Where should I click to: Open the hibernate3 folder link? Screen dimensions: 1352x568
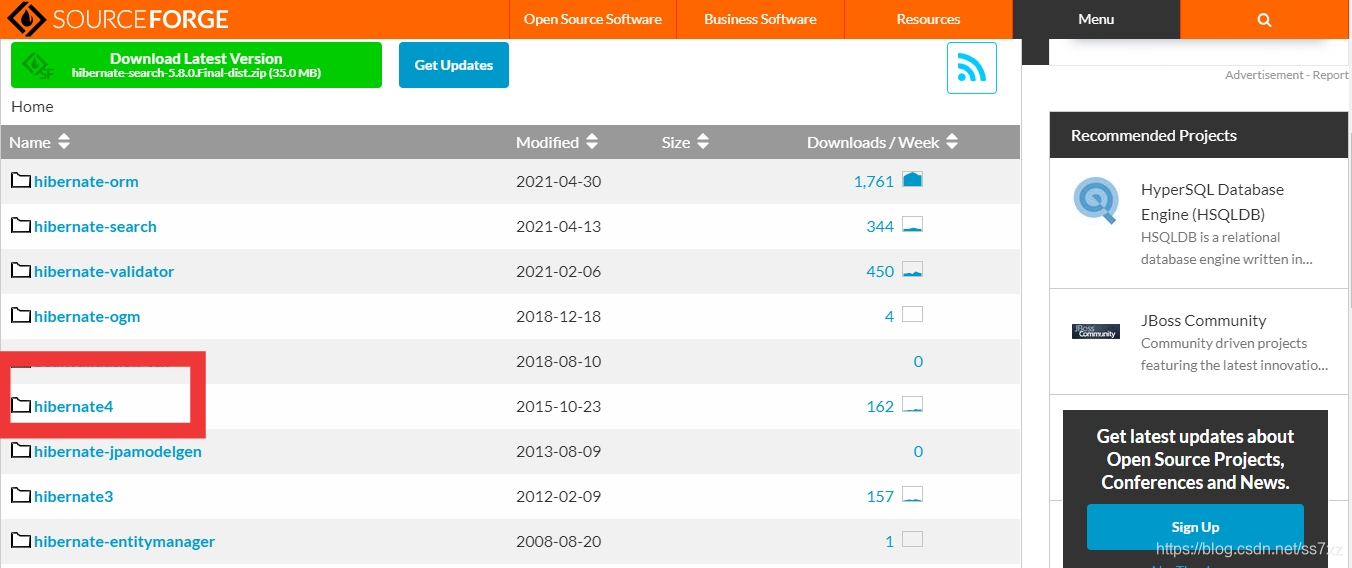74,496
